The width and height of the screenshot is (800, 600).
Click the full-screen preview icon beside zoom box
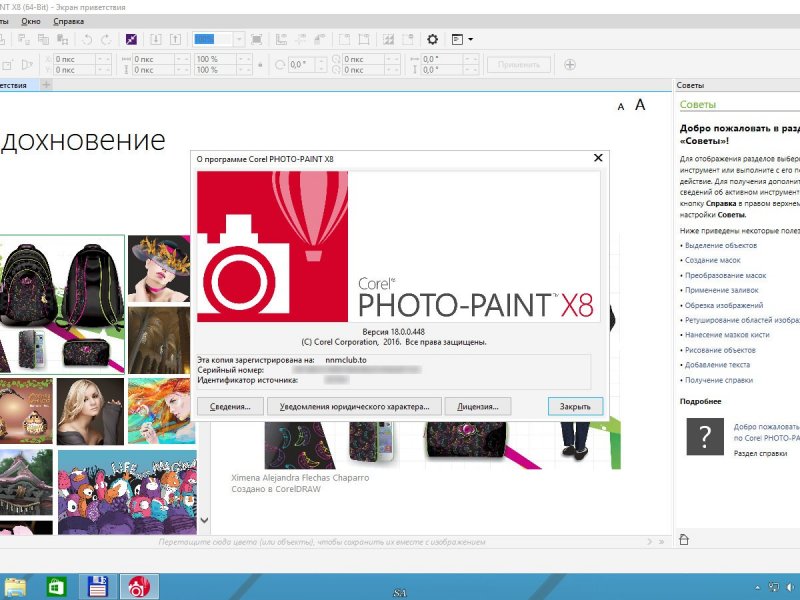257,39
